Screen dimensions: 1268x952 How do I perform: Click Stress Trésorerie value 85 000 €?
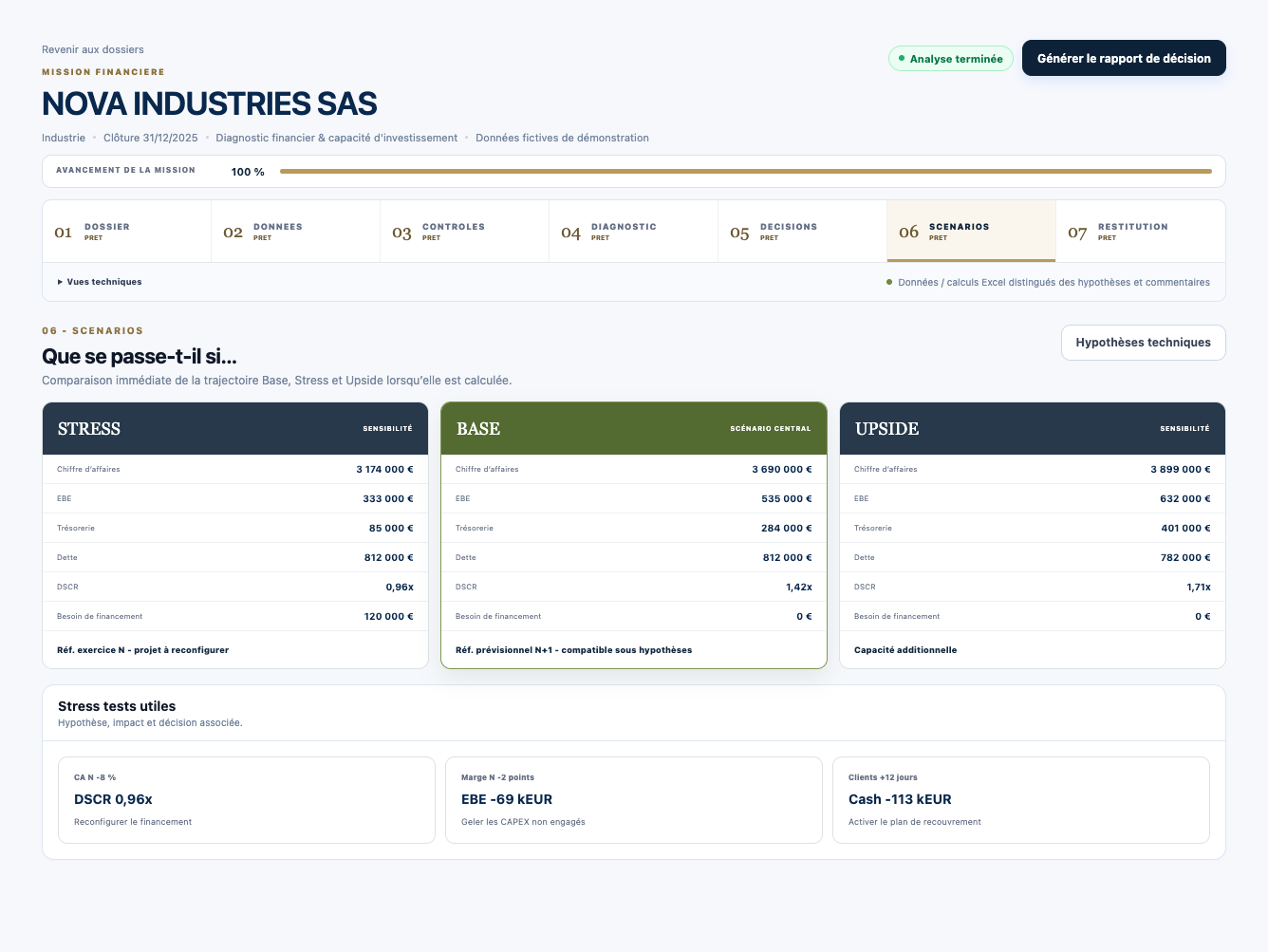(391, 528)
